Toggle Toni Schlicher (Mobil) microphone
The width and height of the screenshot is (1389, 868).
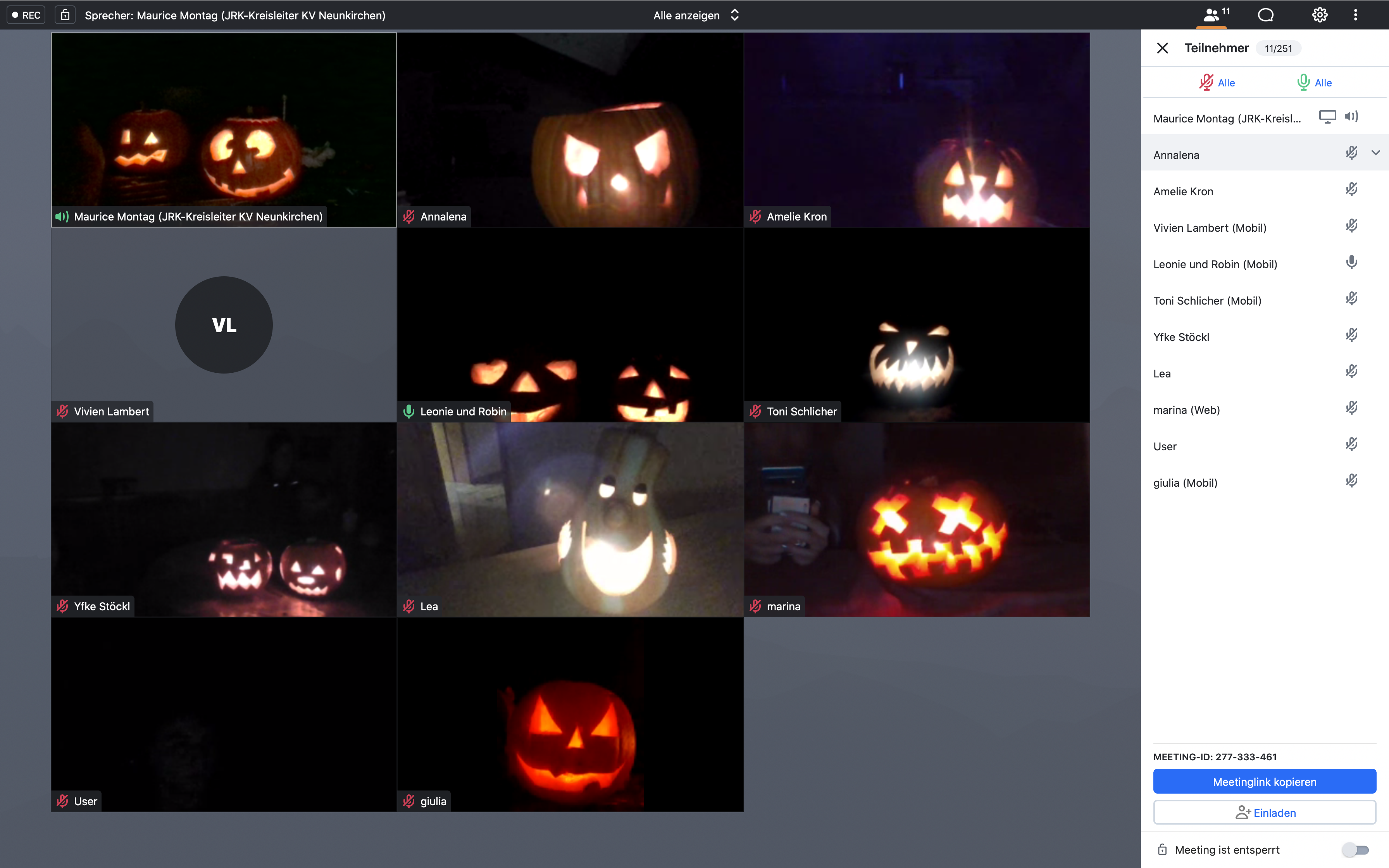1352,298
